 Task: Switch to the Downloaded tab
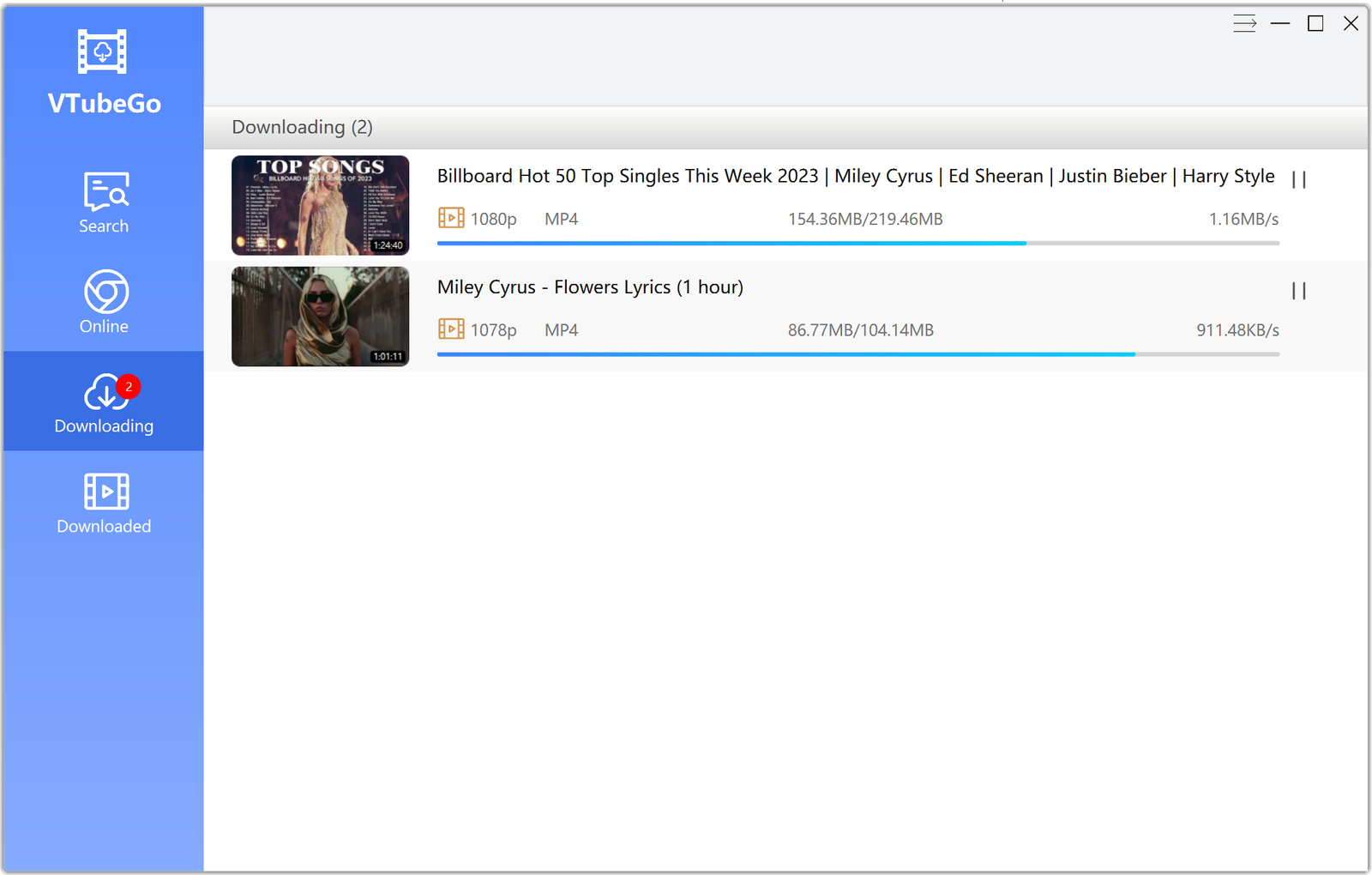[x=104, y=503]
